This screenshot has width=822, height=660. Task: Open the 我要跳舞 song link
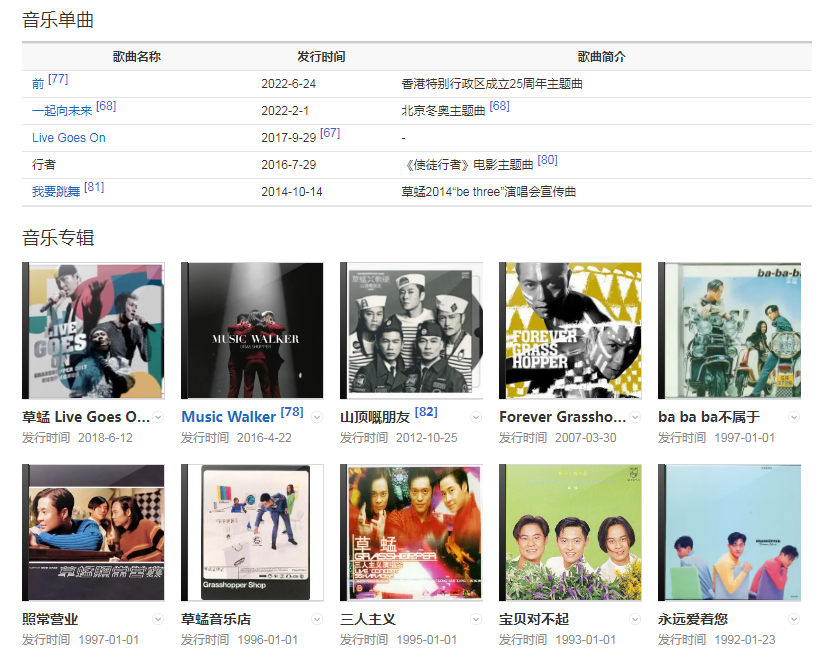pos(56,192)
